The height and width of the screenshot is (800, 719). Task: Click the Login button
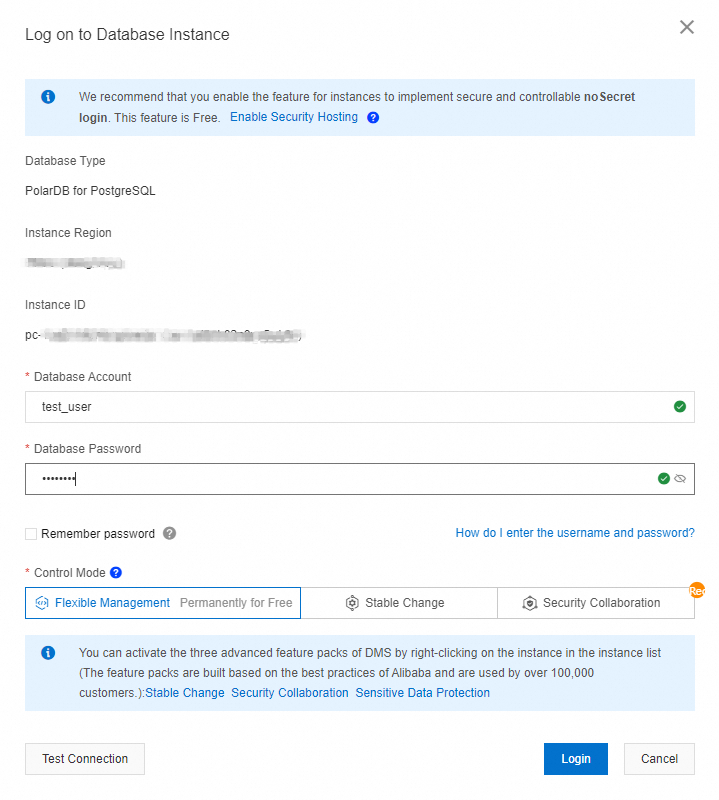576,759
